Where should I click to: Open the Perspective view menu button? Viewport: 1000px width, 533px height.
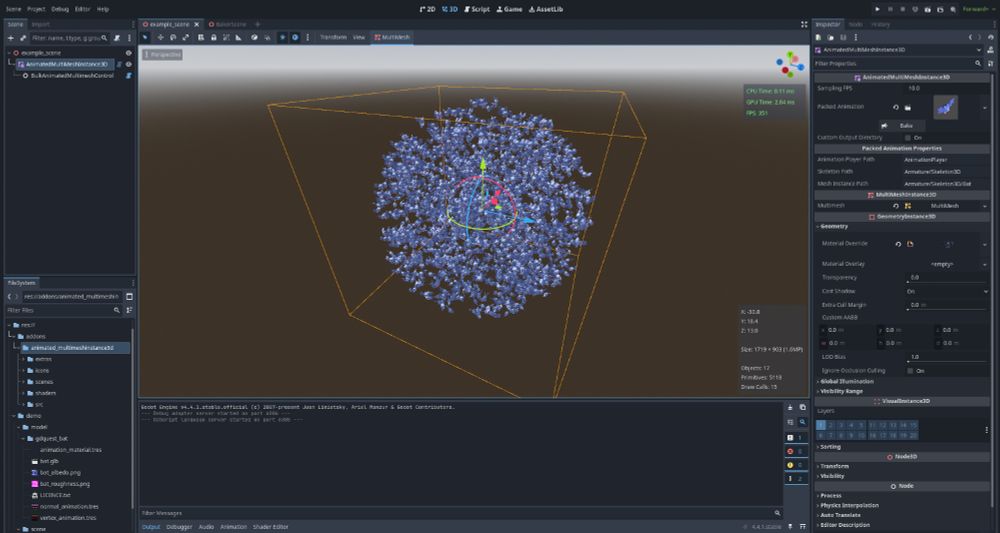(x=163, y=55)
